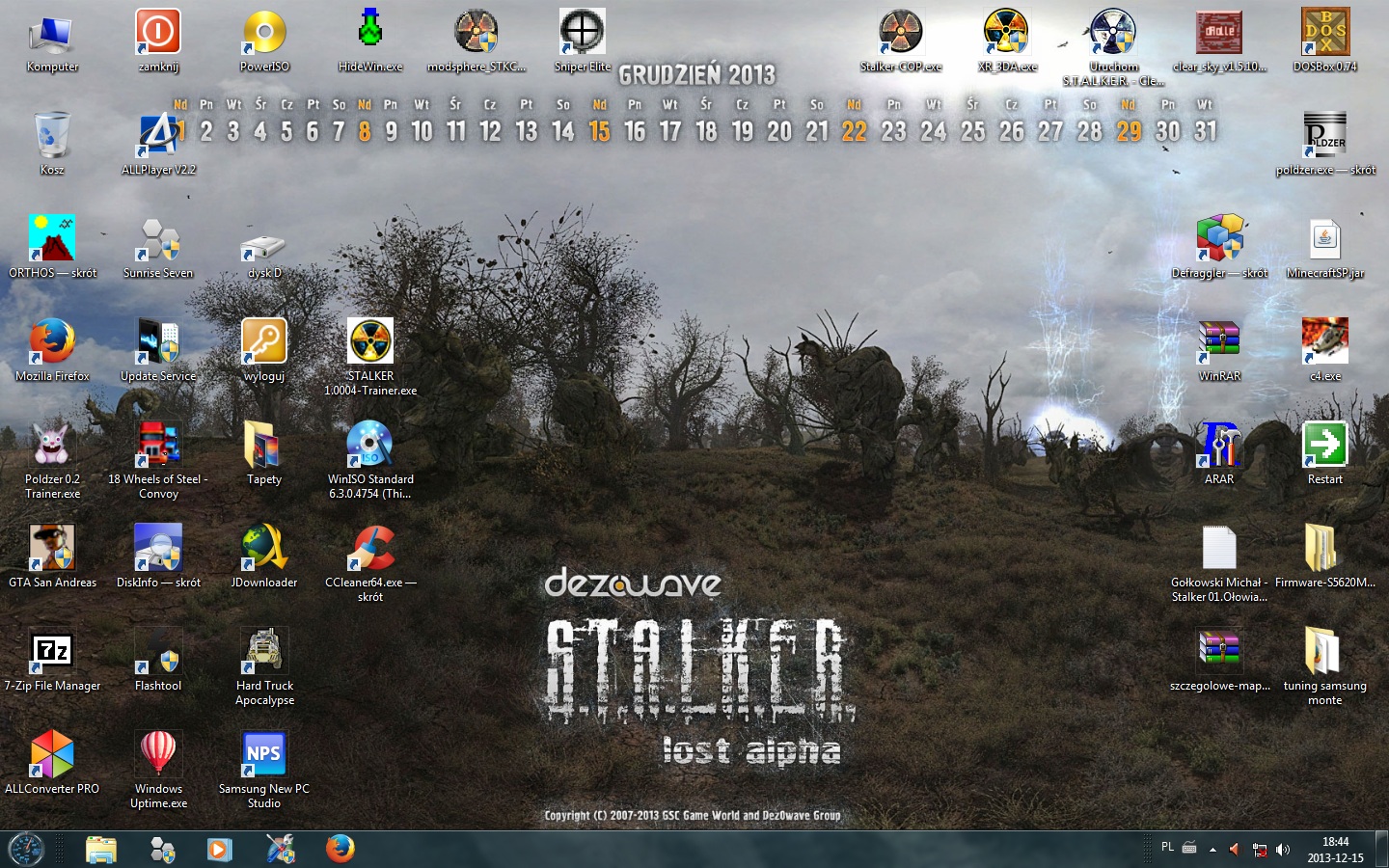The width and height of the screenshot is (1389, 868).
Task: Select the Stalker-COP.exe icon
Action: pyautogui.click(x=901, y=41)
